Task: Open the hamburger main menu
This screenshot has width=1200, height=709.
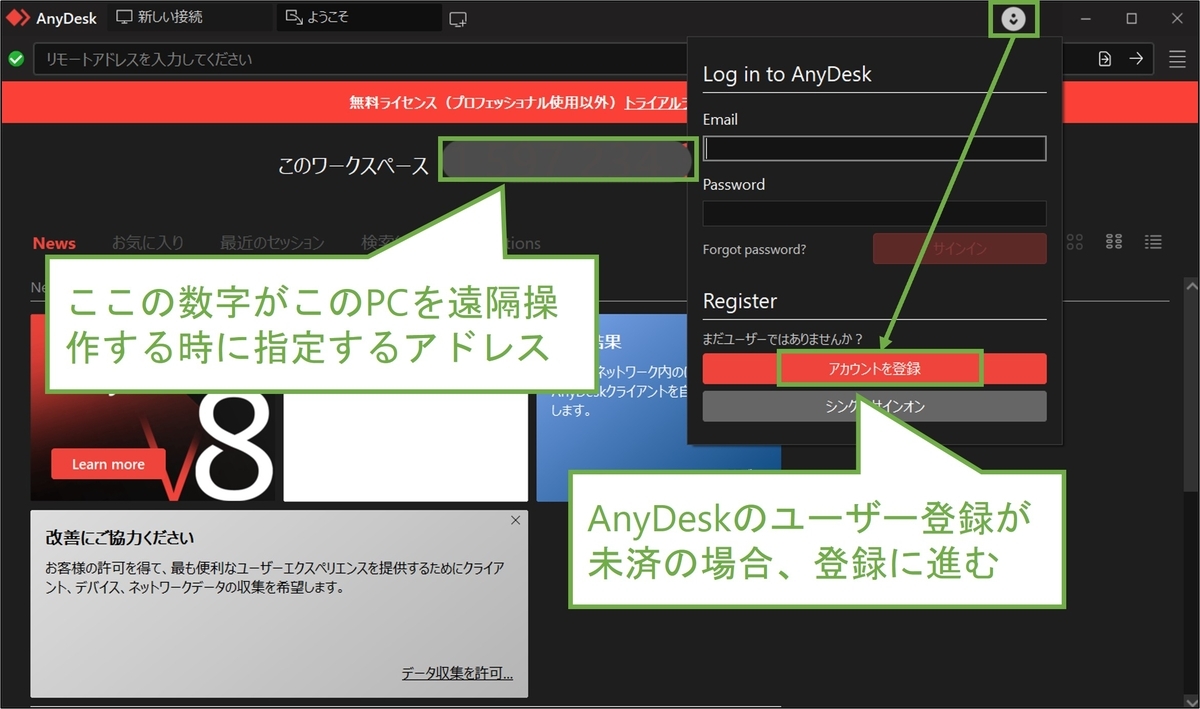Action: [1177, 59]
